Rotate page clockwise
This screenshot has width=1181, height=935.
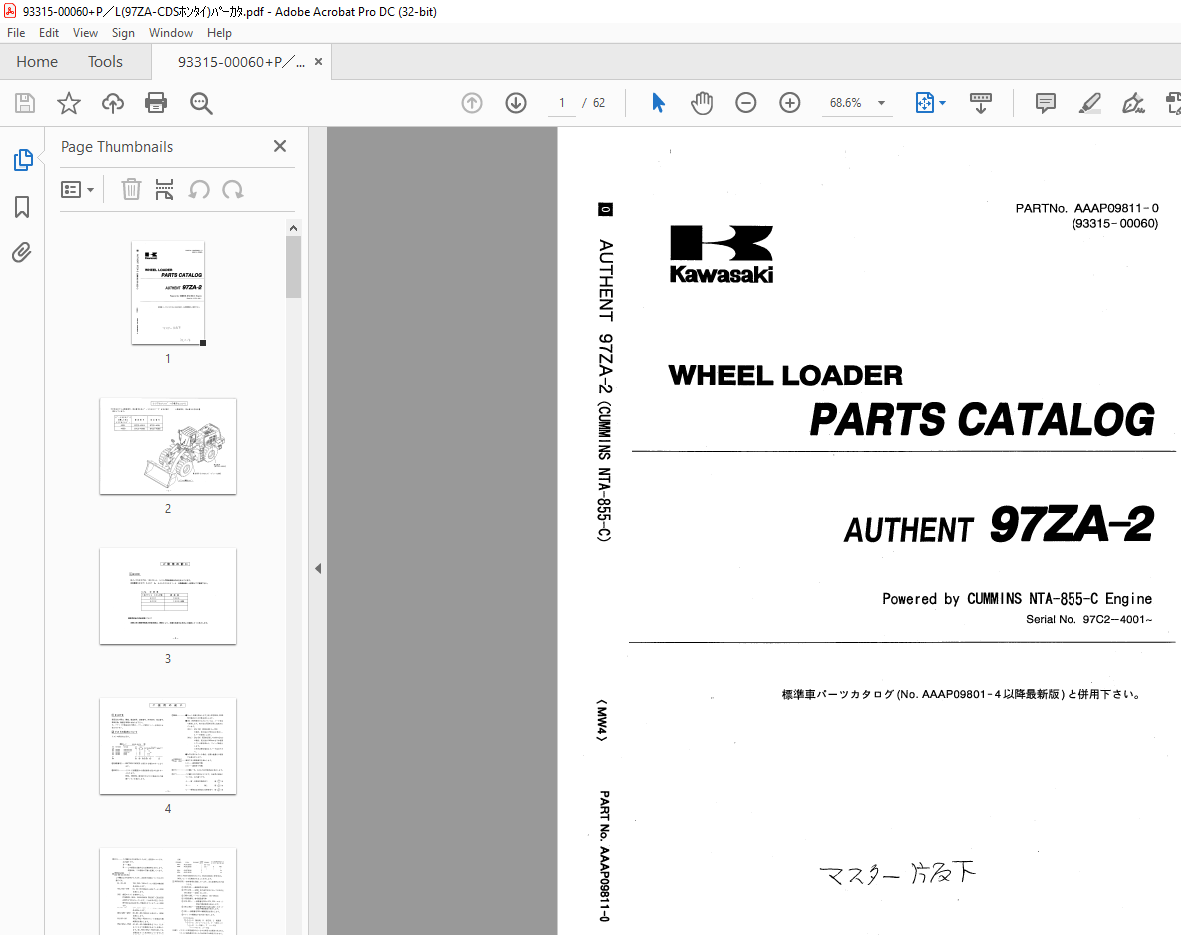pos(233,190)
